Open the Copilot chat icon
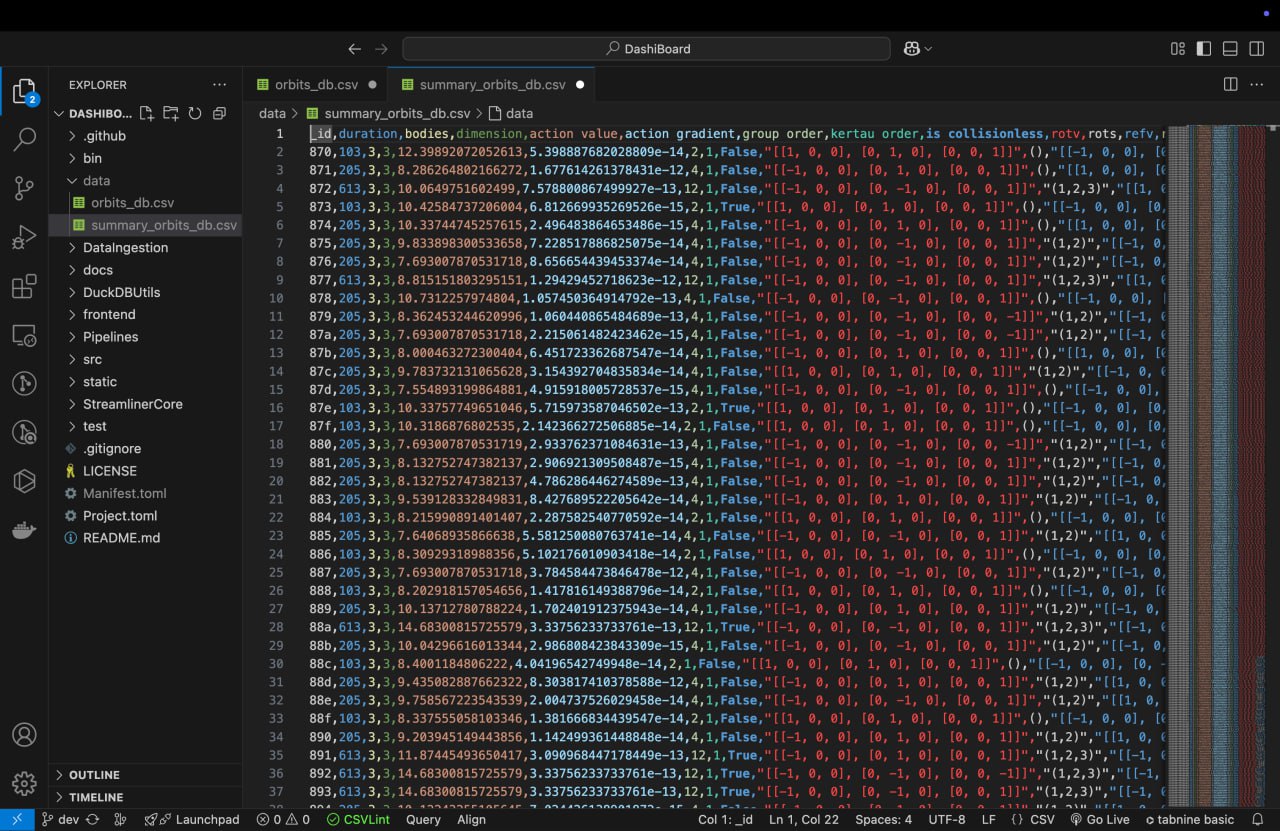1280x831 pixels. (x=911, y=48)
